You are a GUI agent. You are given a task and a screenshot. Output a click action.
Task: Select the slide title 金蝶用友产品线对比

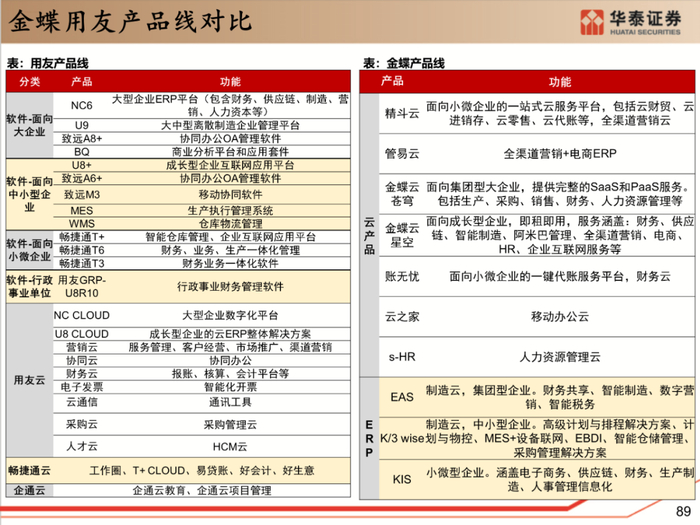click(x=130, y=21)
